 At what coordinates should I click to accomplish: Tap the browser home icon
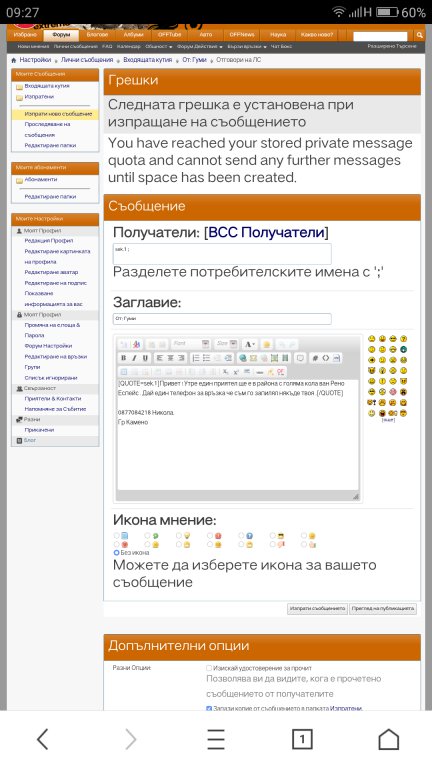pos(388,739)
